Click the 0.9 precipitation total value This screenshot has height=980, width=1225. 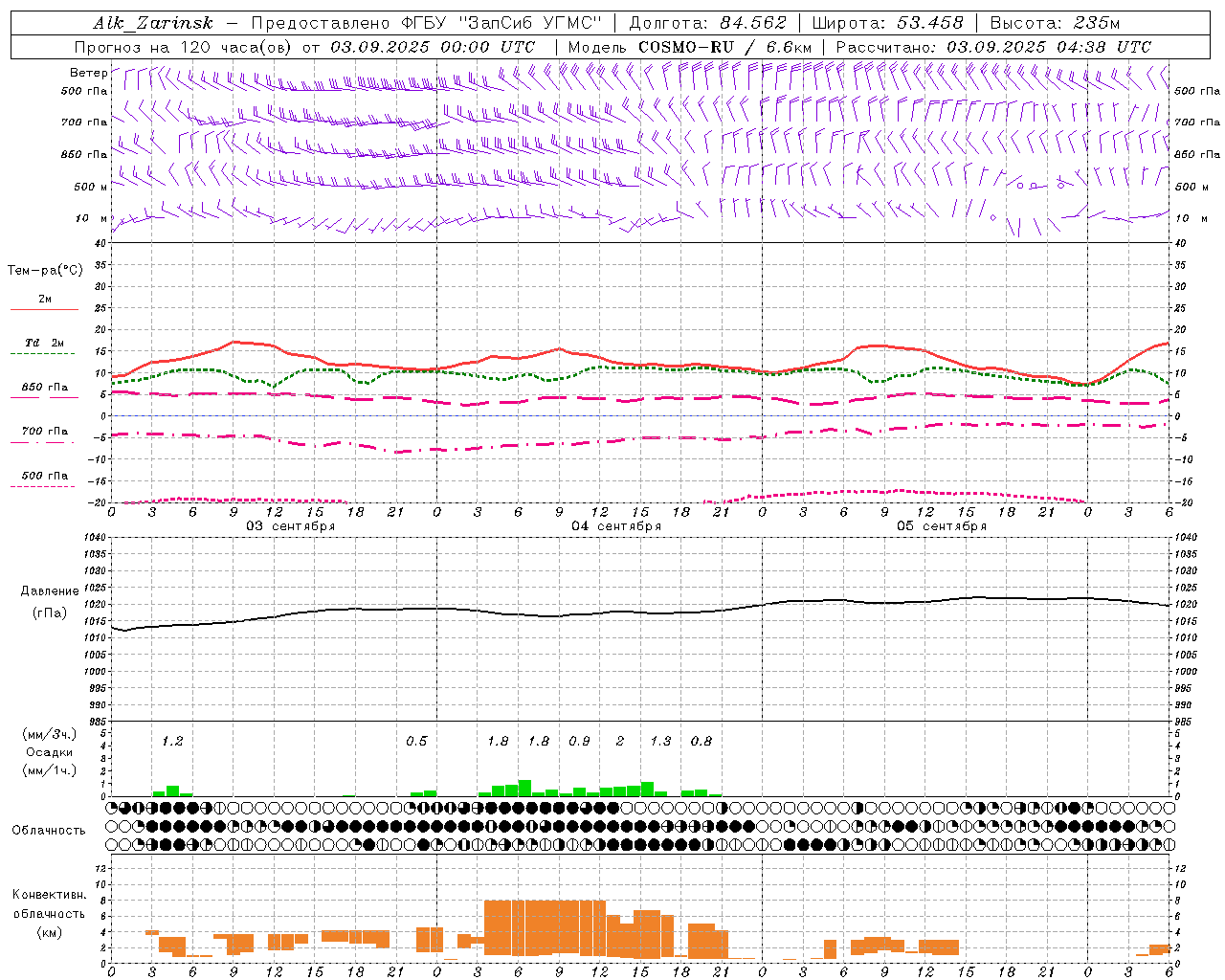[x=579, y=742]
